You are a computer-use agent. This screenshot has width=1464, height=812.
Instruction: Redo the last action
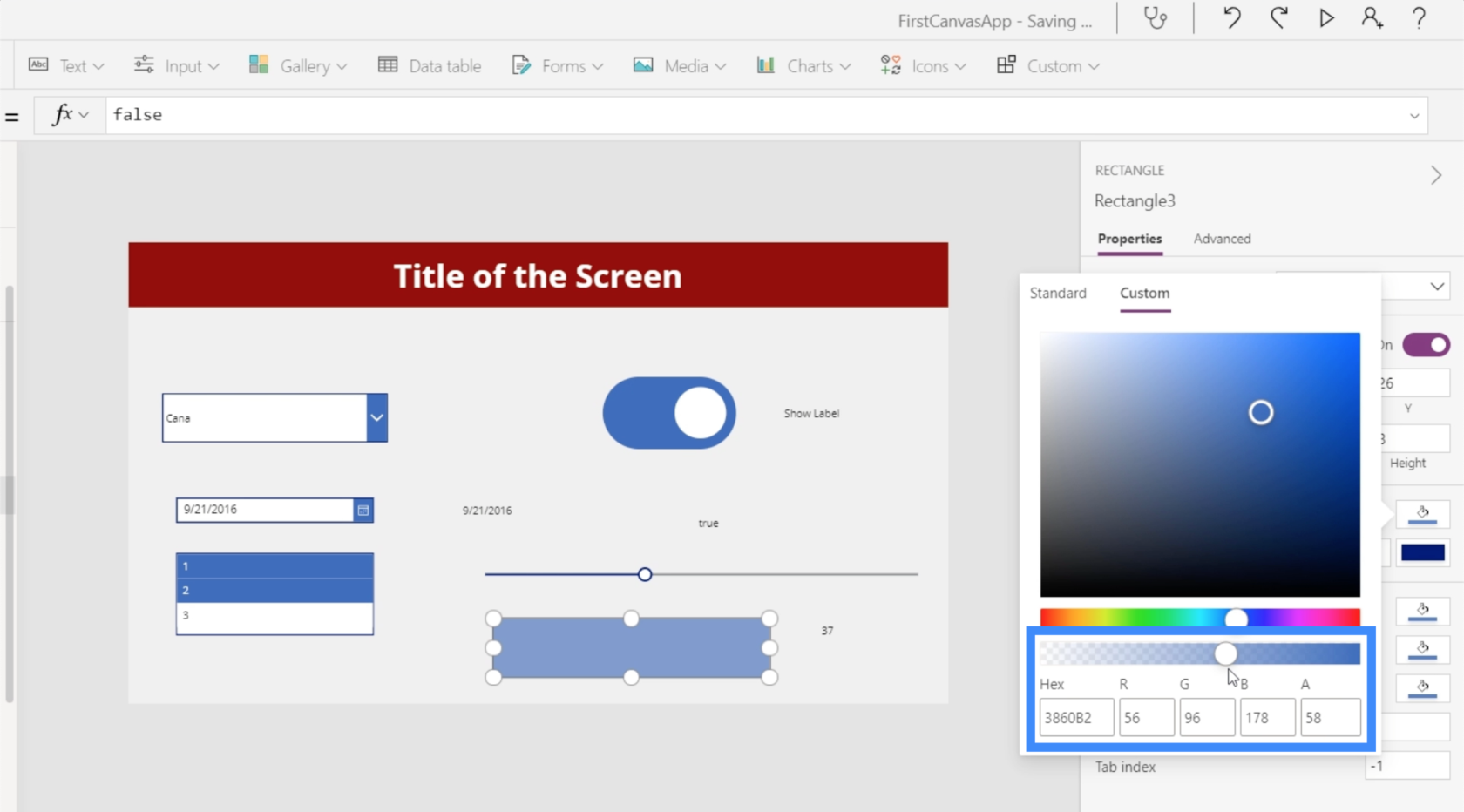pos(1279,18)
